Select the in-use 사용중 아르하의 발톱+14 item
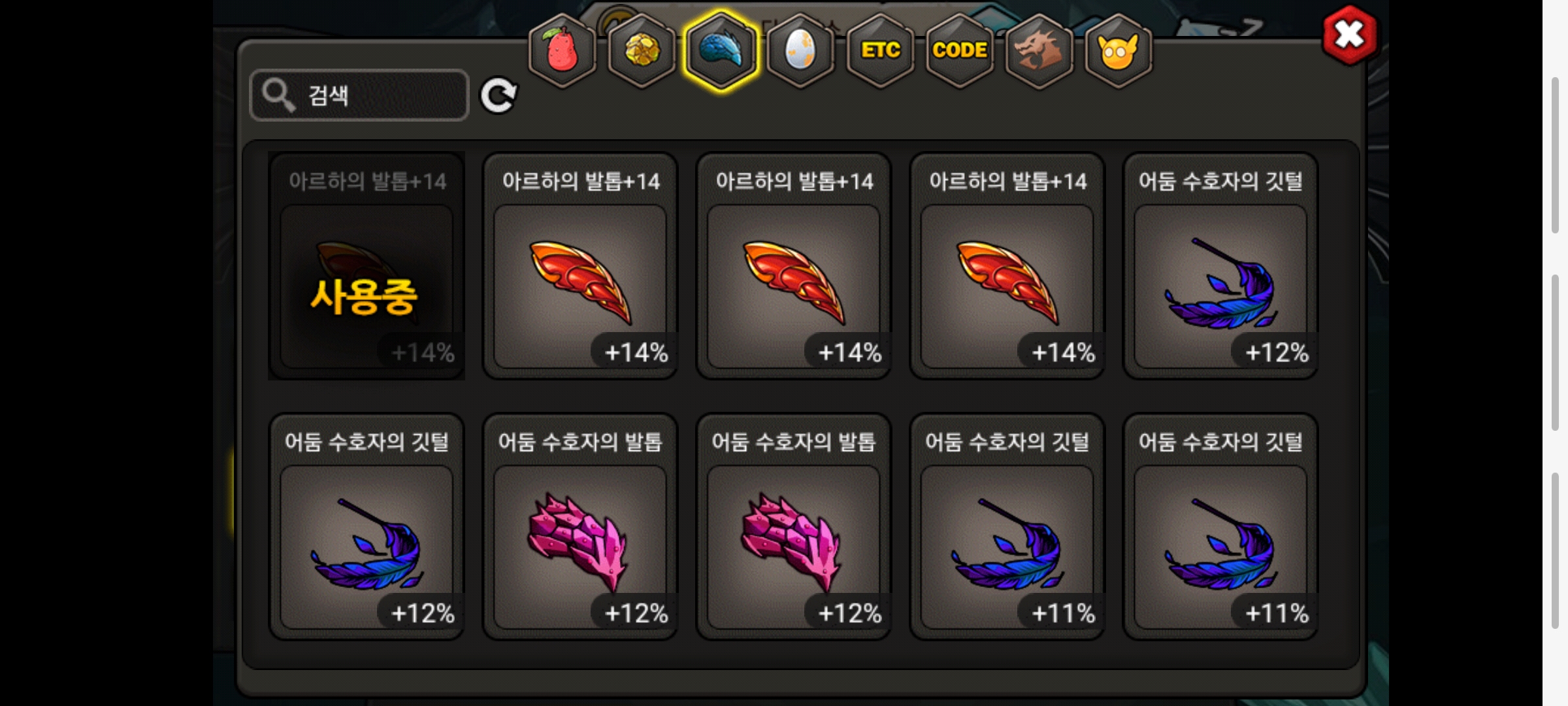This screenshot has width=1568, height=706. click(x=367, y=266)
